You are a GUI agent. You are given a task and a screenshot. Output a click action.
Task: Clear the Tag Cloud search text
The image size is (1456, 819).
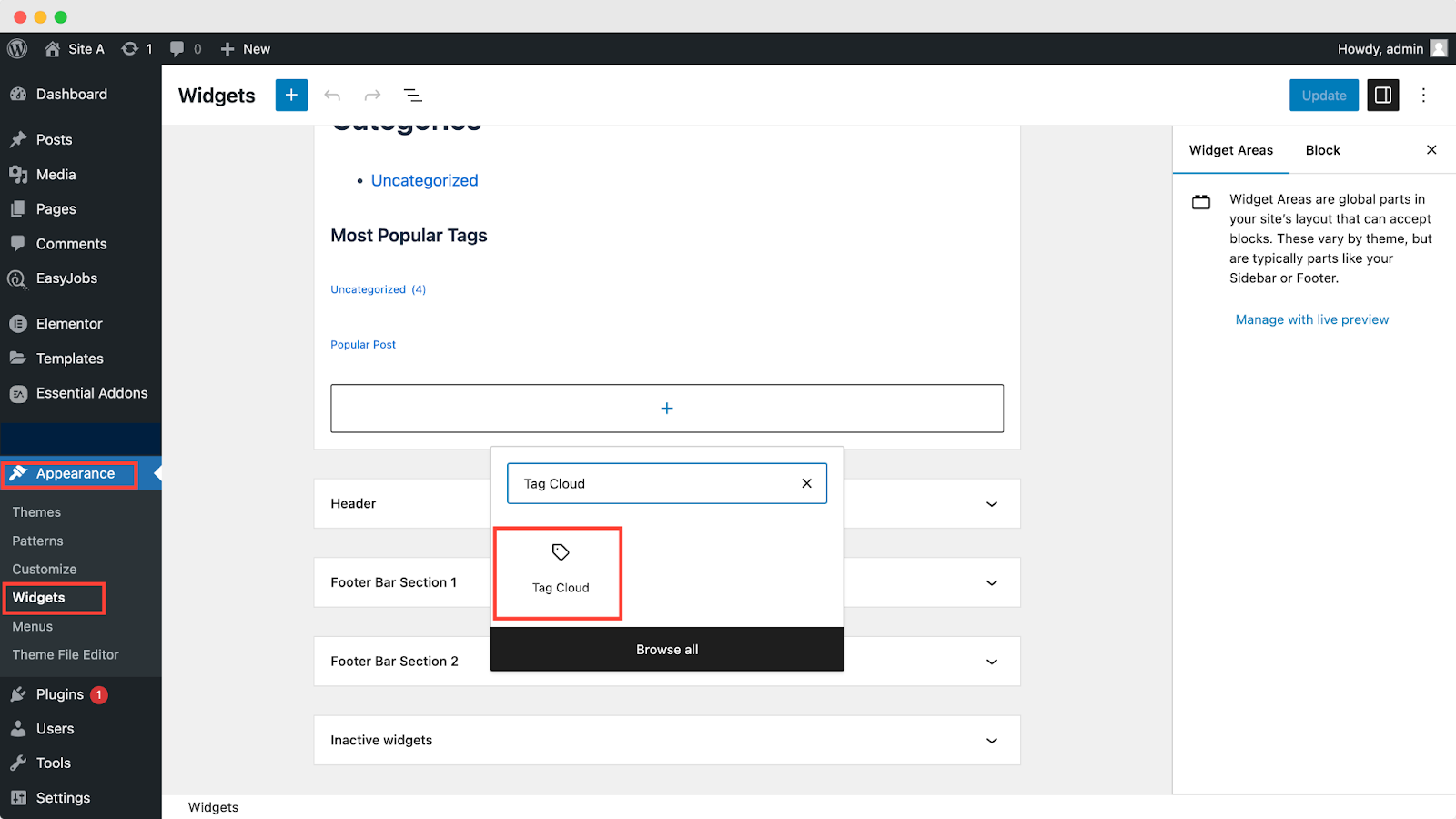(806, 483)
